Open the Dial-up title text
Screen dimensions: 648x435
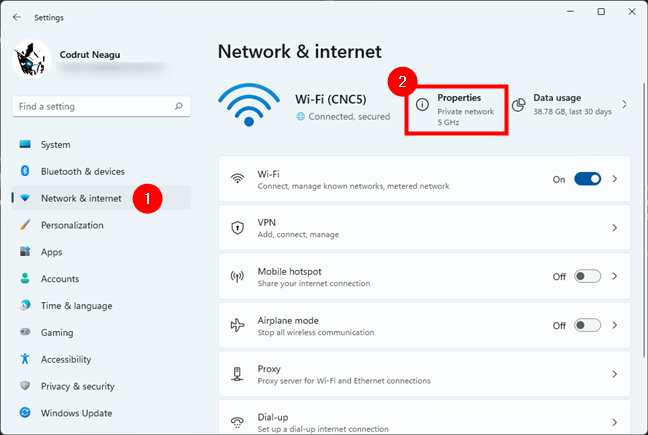(x=273, y=417)
